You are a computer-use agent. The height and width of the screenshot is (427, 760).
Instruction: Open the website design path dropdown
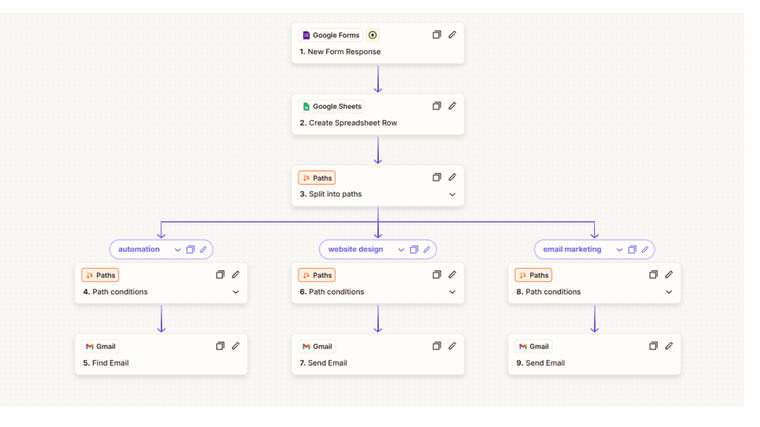pyautogui.click(x=401, y=250)
